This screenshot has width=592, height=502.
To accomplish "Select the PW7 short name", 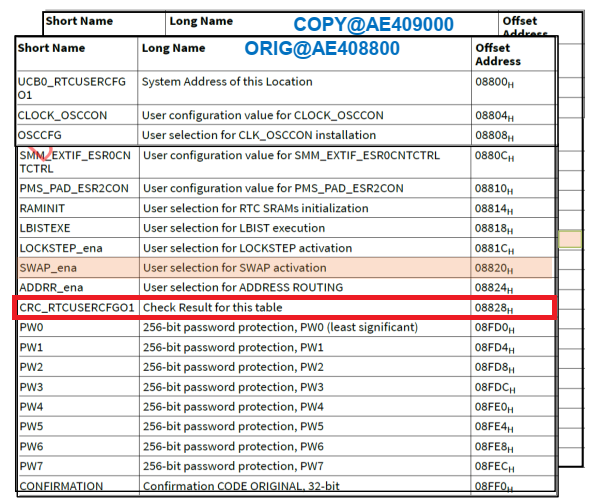I will point(31,466).
